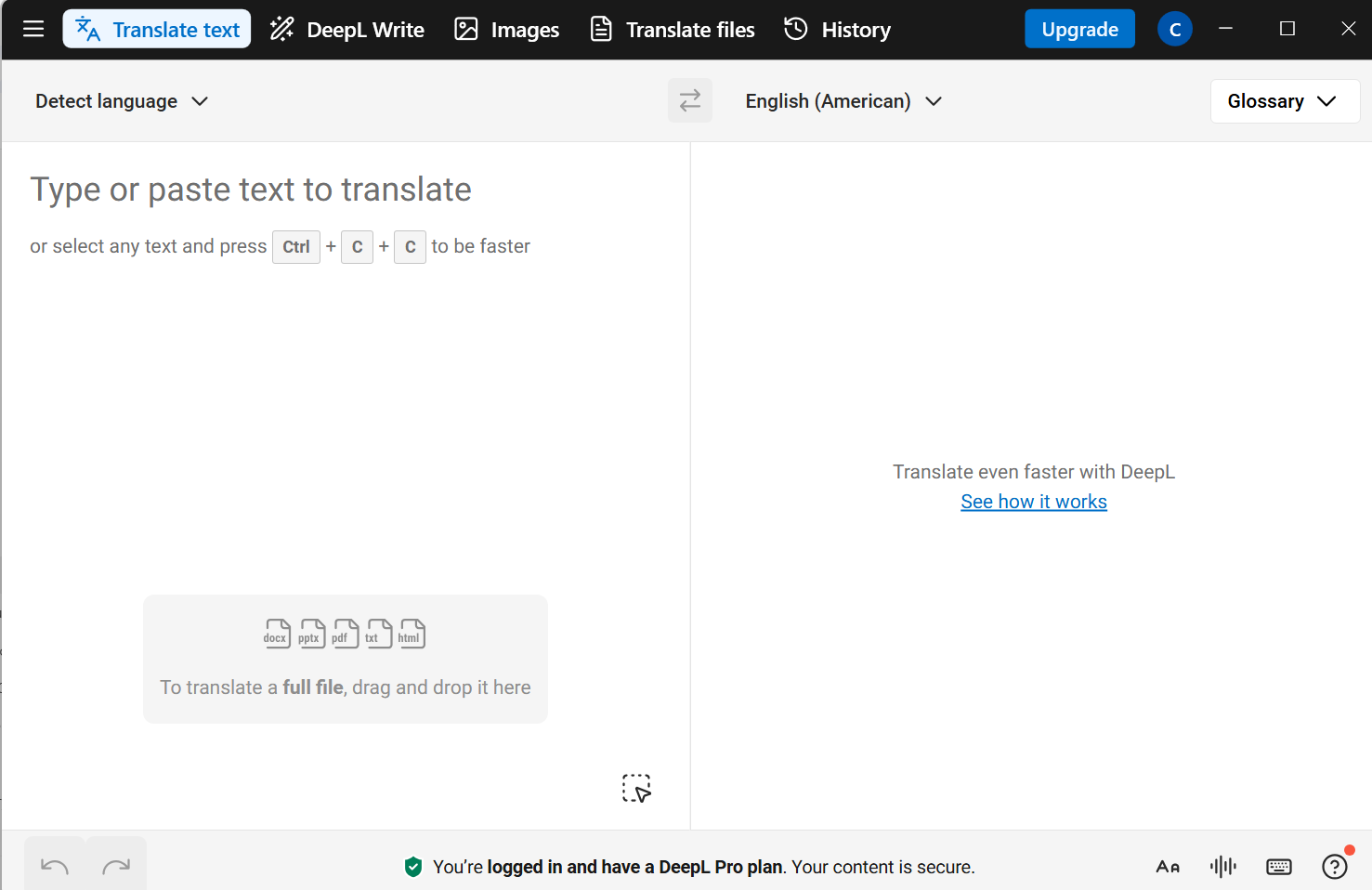This screenshot has height=890, width=1372.
Task: Click the pdf file type icon
Action: [x=345, y=634]
